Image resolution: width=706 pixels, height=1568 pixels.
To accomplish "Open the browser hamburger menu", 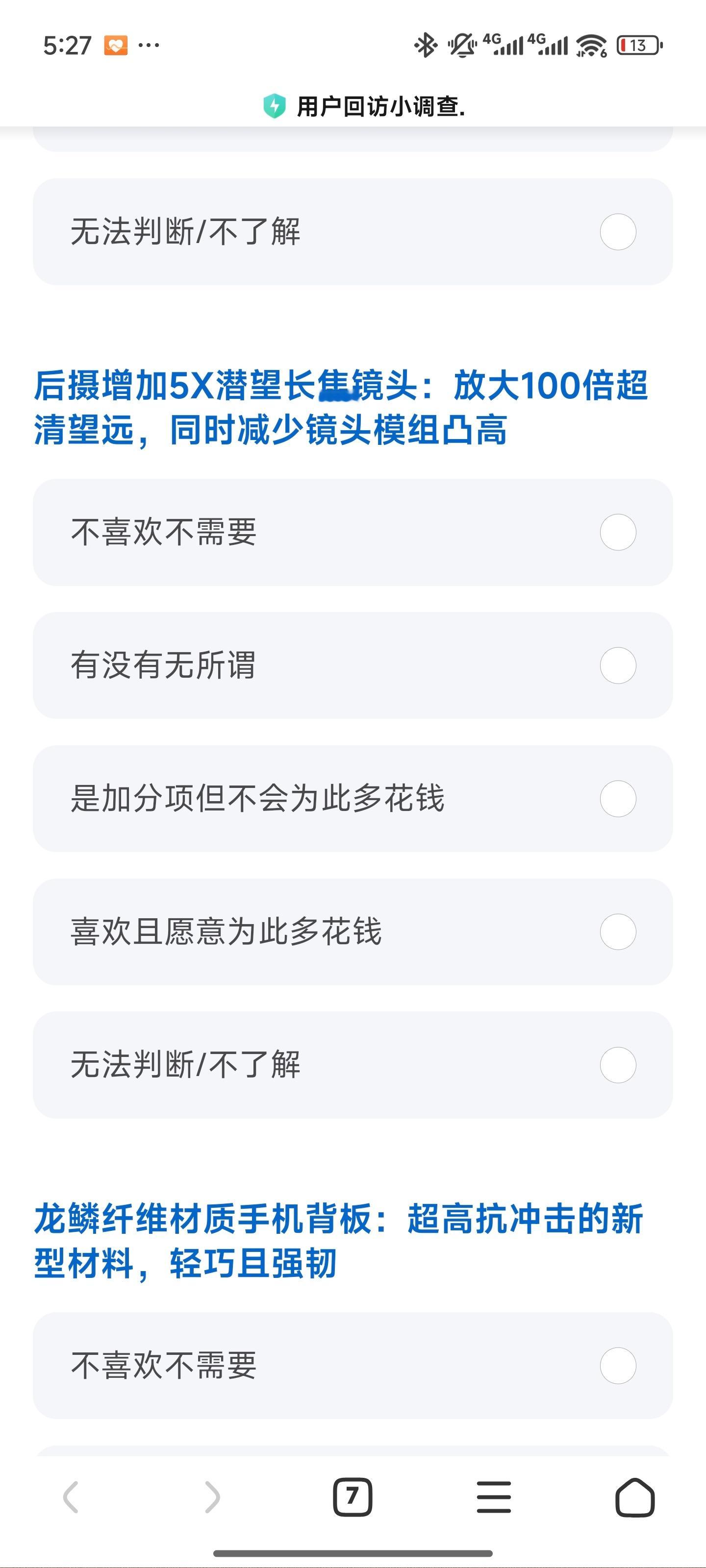I will point(494,1497).
